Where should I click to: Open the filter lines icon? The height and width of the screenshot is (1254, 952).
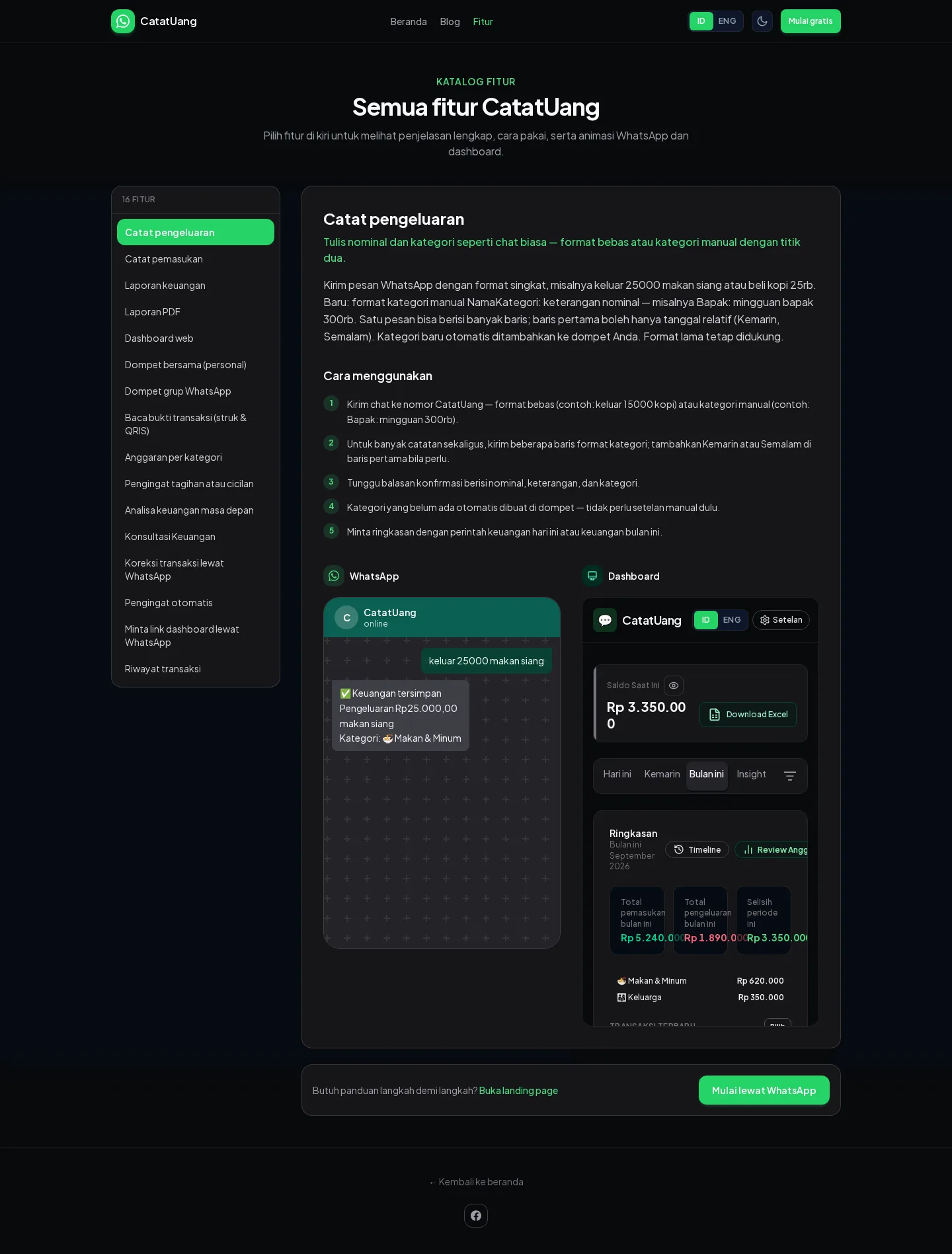(790, 776)
